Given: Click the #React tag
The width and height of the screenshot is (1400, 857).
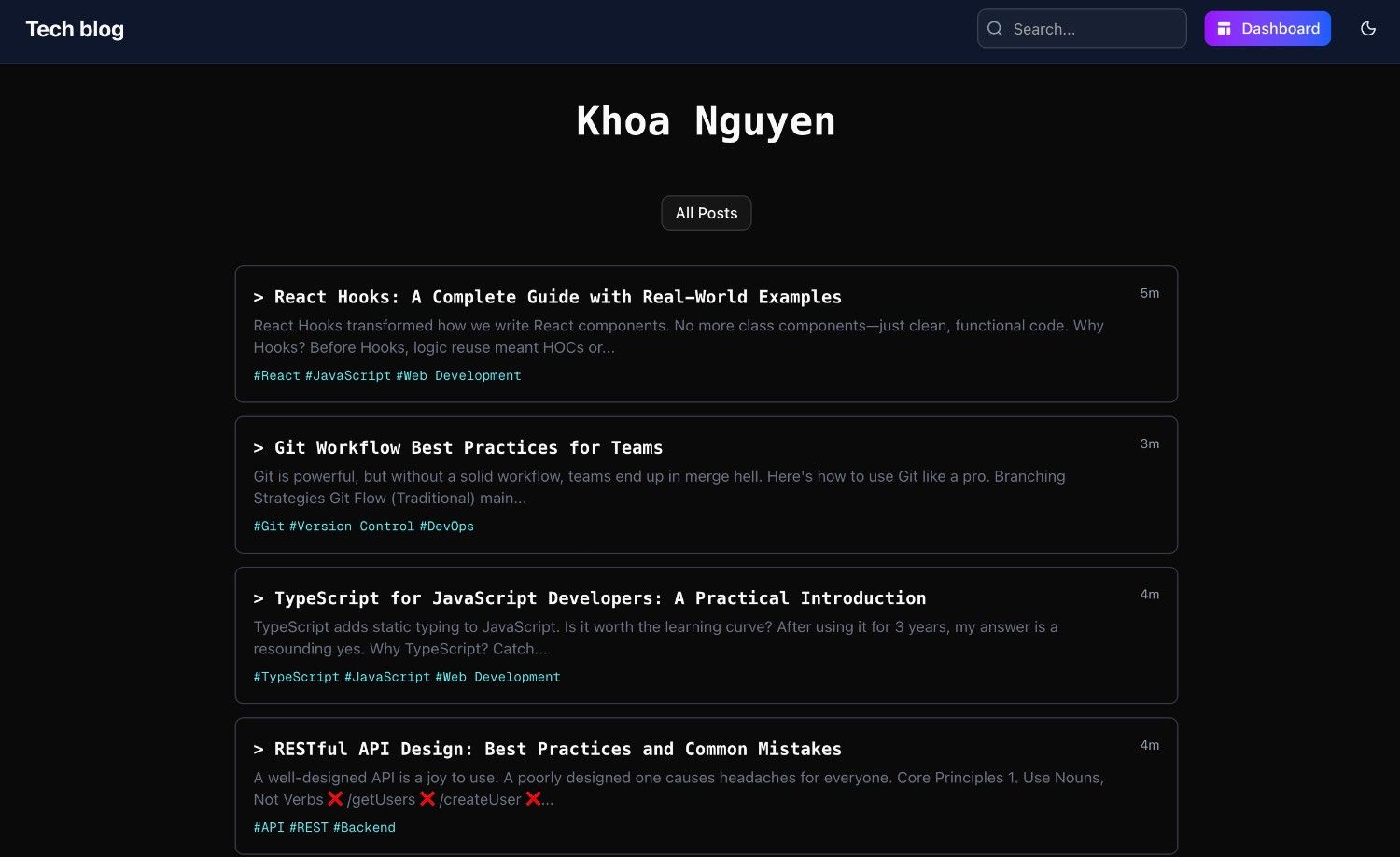Looking at the screenshot, I should click(276, 375).
